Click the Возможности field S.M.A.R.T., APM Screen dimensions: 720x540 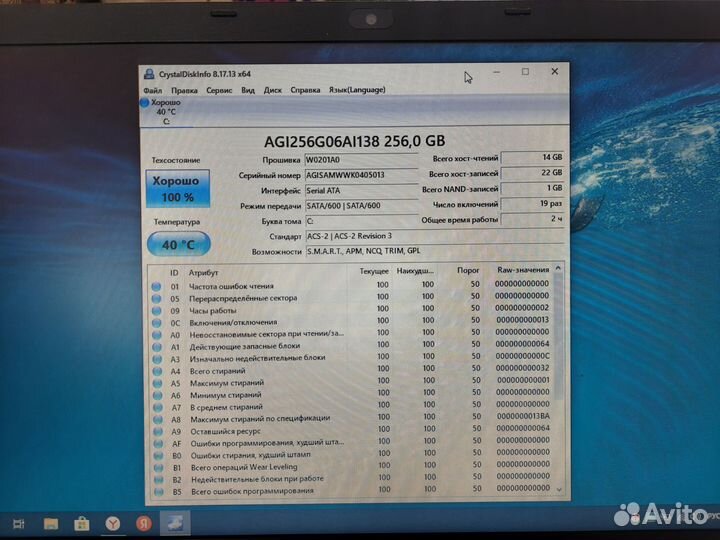click(434, 251)
